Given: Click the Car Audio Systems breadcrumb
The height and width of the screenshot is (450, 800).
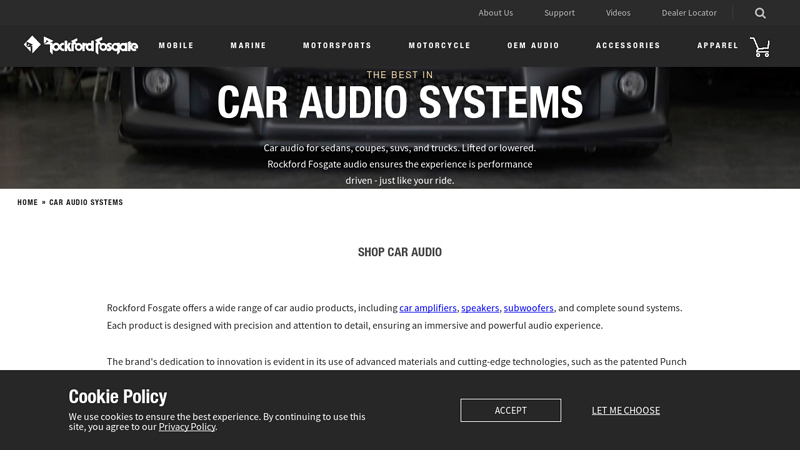Looking at the screenshot, I should 86,202.
